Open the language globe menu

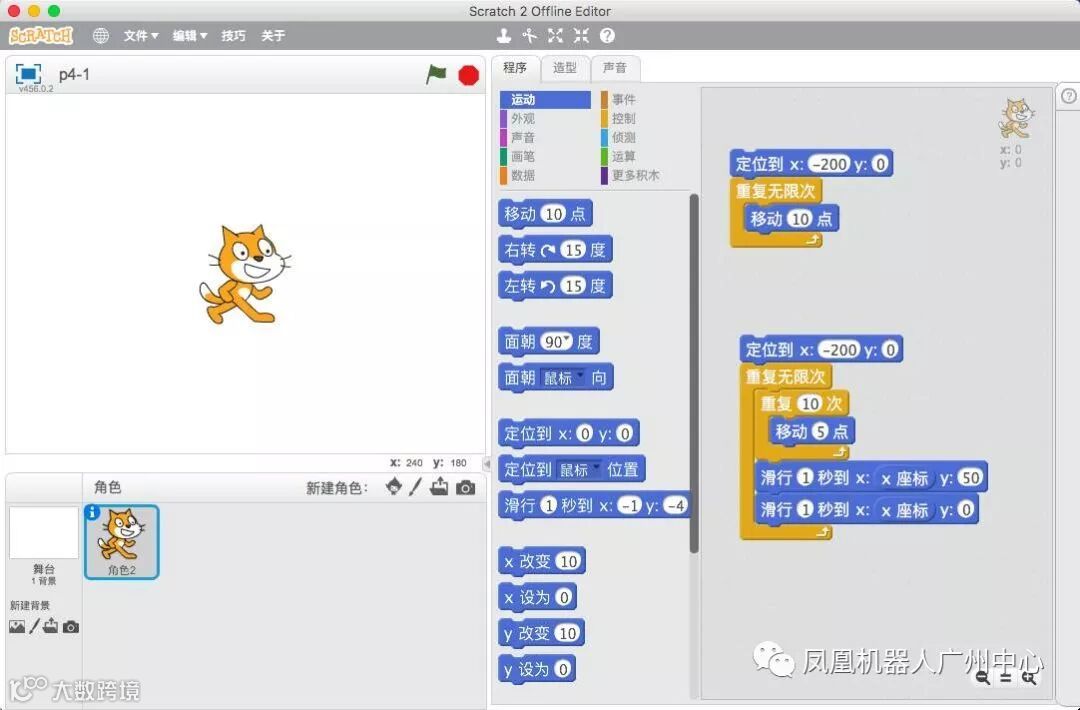pyautogui.click(x=101, y=36)
